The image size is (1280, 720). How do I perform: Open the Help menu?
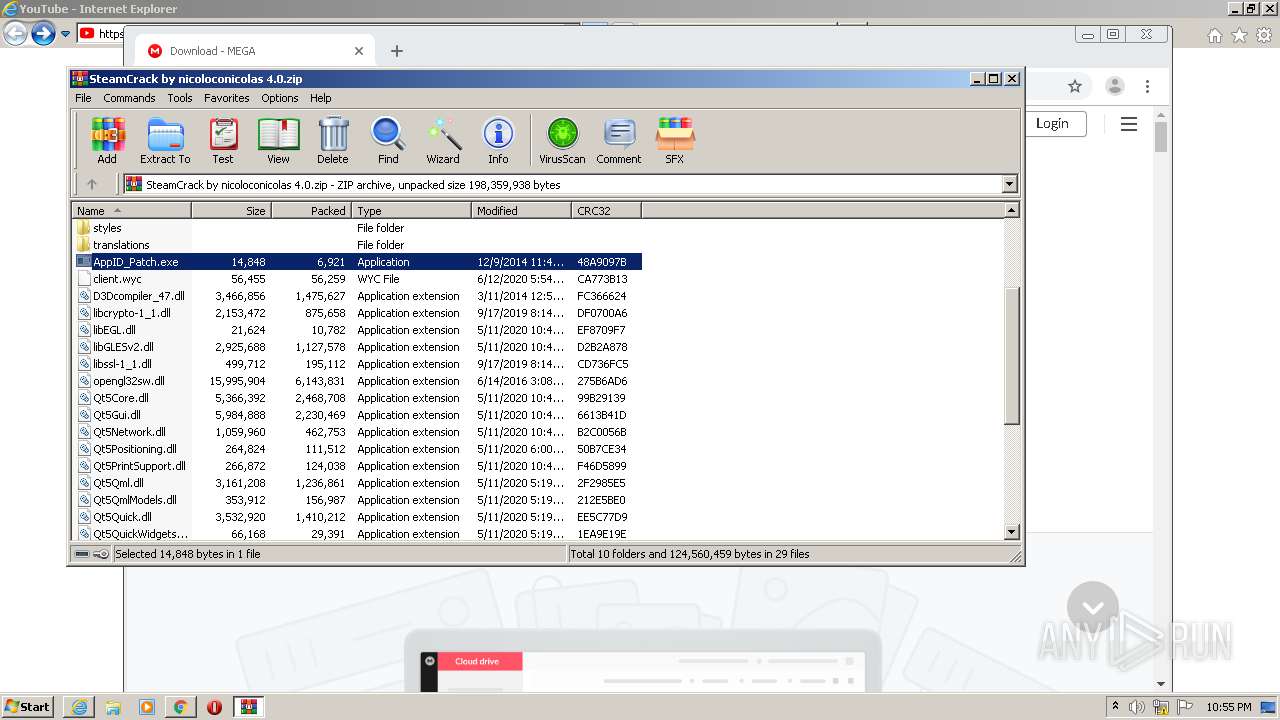tap(321, 98)
